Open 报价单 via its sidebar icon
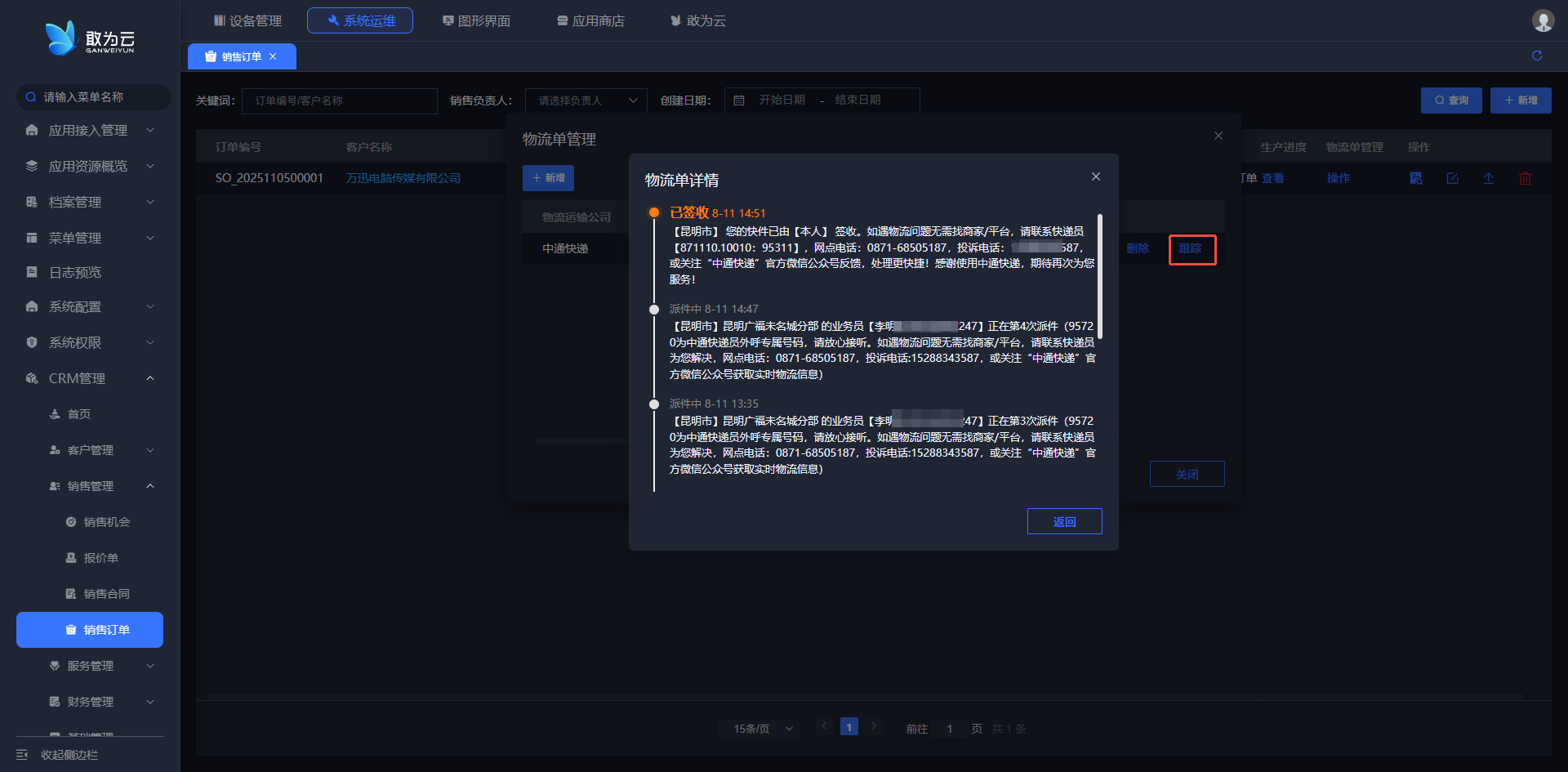Viewport: 1568px width, 772px height. click(x=71, y=558)
